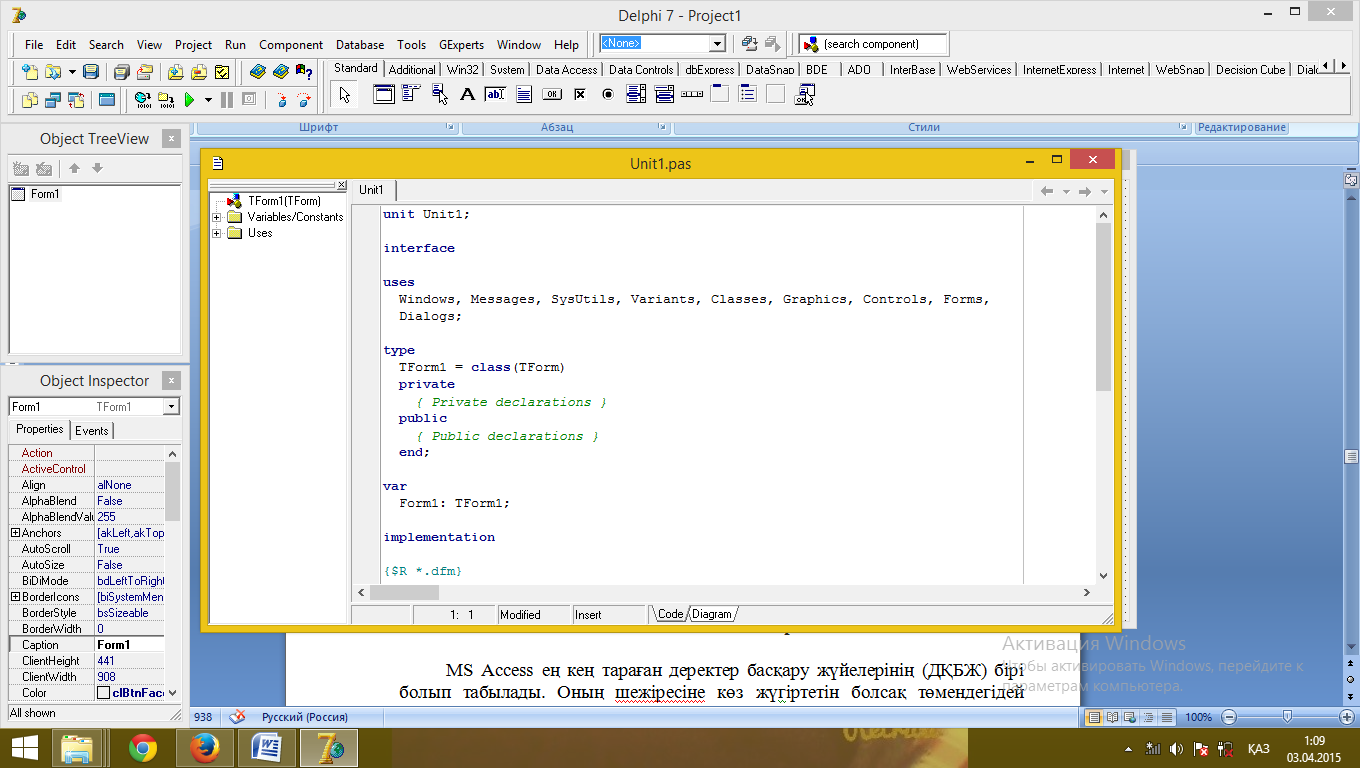Click the View Unit toolbar icon
Screen dimensions: 1360x768
coord(30,99)
